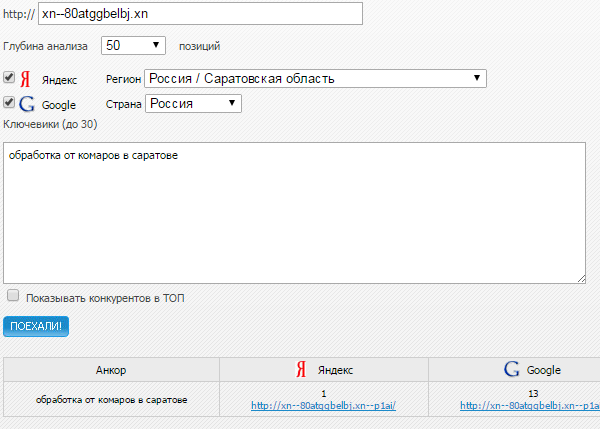Click the http:// prefix label
Image resolution: width=600 pixels, height=429 pixels.
(19, 14)
